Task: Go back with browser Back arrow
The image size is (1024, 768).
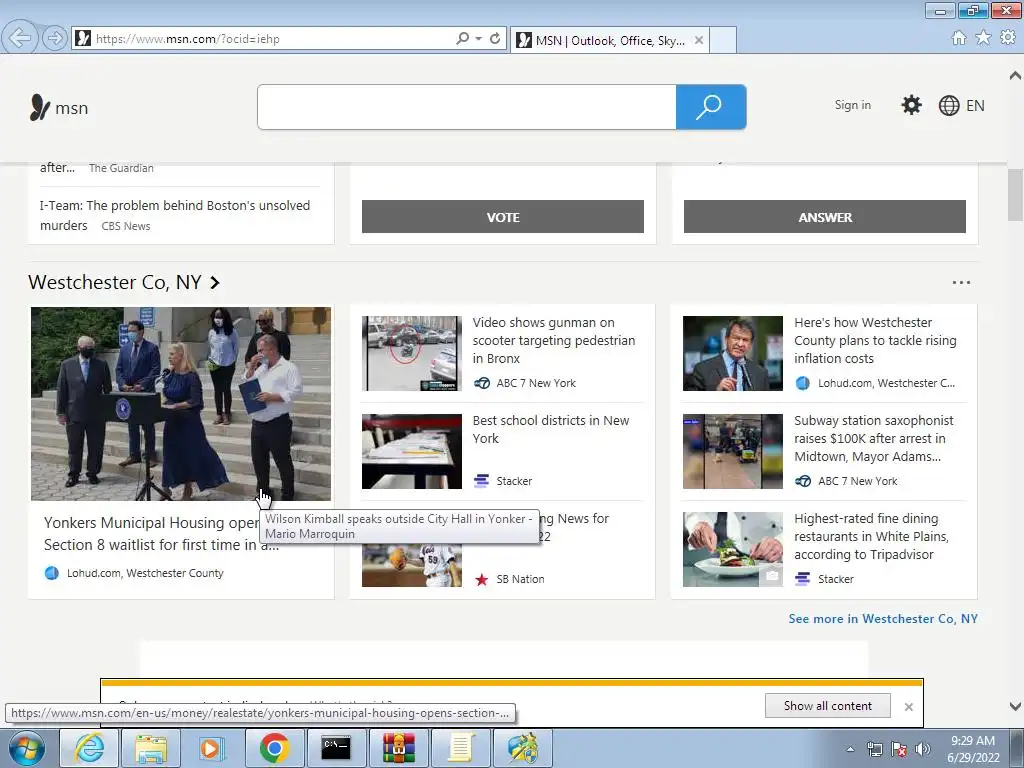Action: 20,38
